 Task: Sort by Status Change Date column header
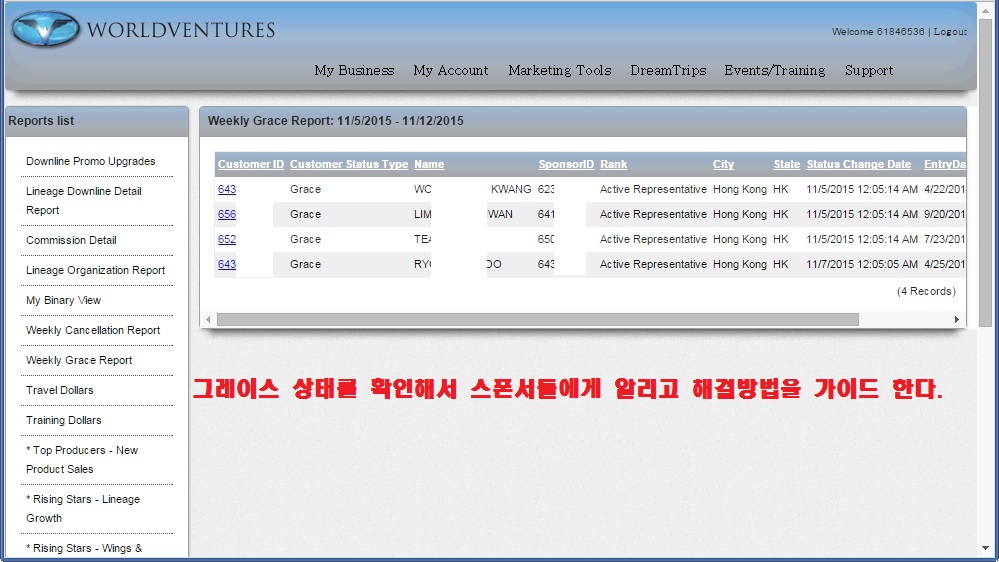858,164
